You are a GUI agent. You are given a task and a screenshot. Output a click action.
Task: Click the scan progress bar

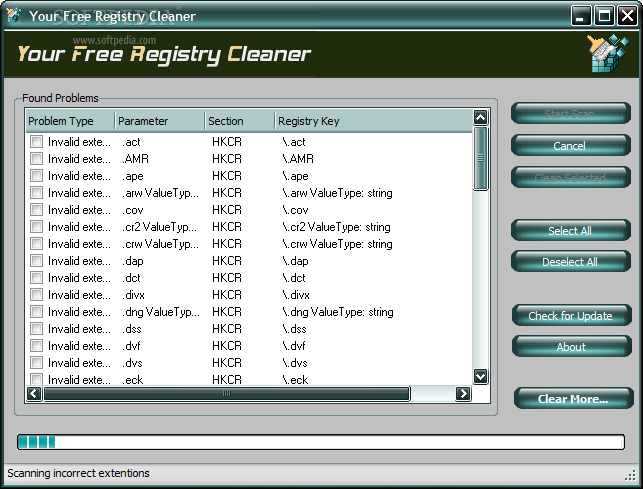[321, 442]
